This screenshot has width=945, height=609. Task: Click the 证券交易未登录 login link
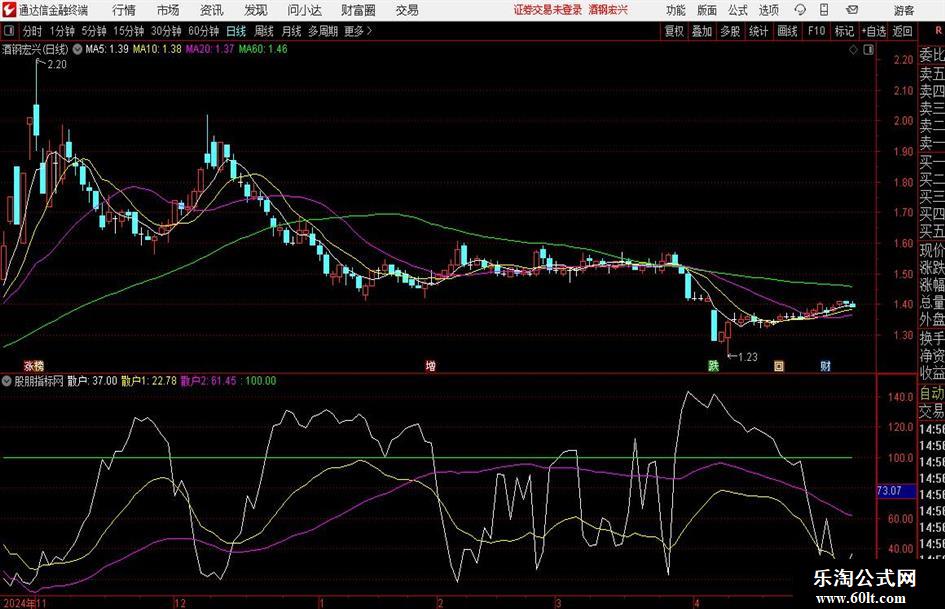(x=548, y=10)
